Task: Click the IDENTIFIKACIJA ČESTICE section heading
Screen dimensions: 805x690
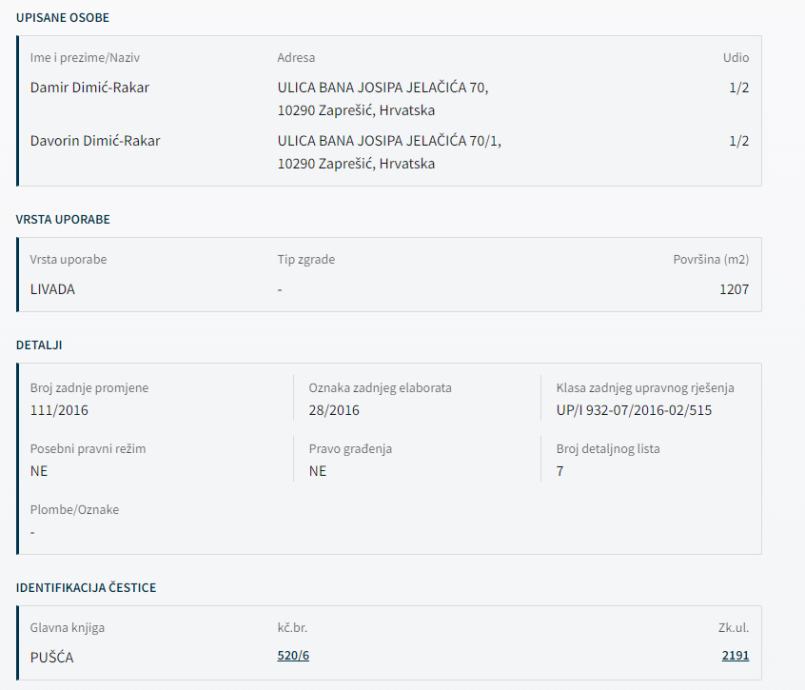Action: pyautogui.click(x=85, y=586)
